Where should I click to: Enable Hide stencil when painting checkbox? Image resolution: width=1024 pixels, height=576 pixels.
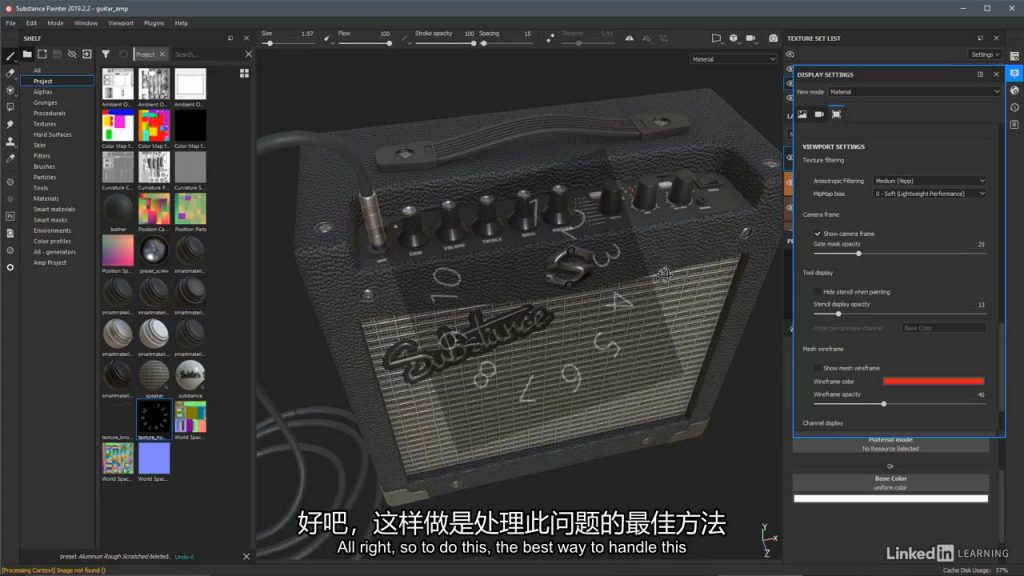pyautogui.click(x=817, y=292)
